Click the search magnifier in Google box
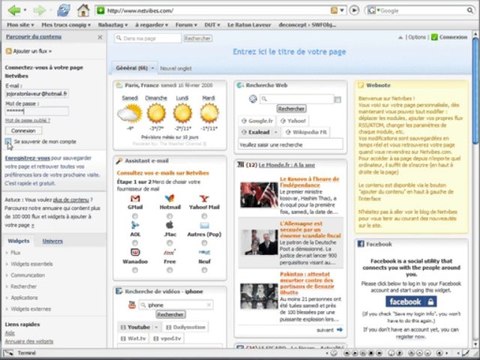Screen dimensions: 480x360 pos(470,11)
